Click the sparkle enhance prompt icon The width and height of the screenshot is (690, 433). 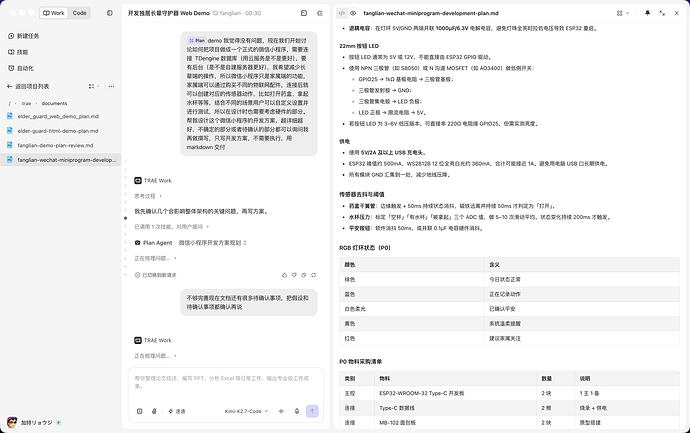pyautogui.click(x=281, y=411)
